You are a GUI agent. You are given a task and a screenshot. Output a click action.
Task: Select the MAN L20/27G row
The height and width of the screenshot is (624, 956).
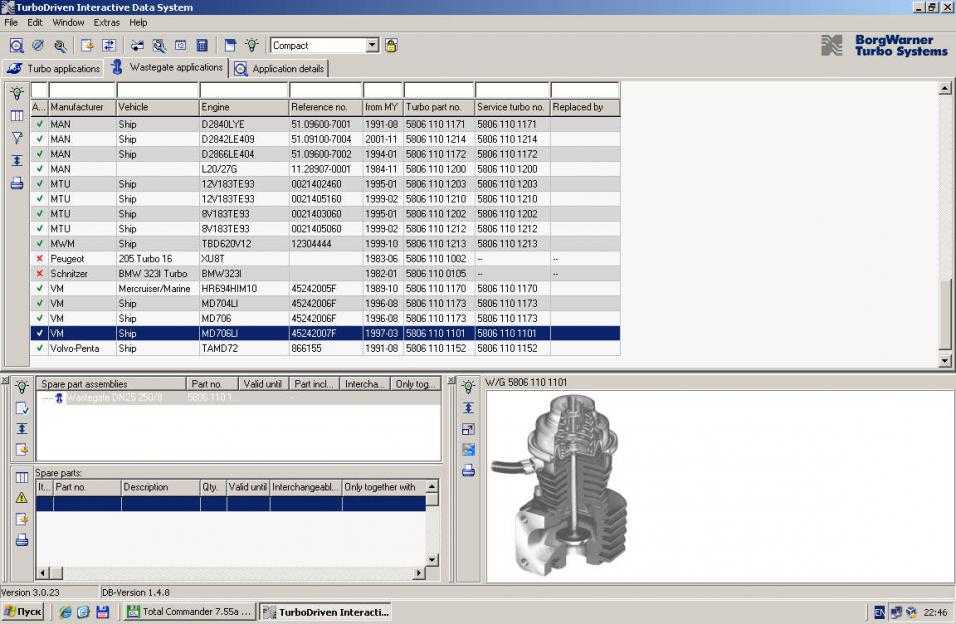[326, 169]
